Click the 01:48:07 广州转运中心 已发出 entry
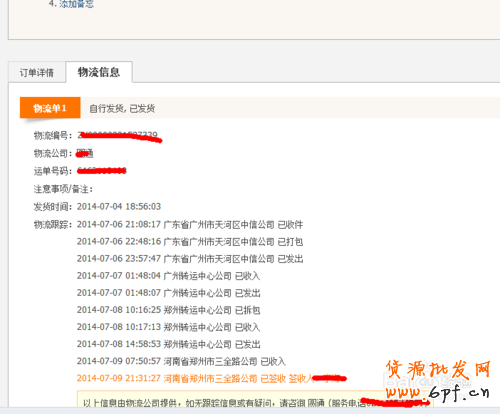 pyautogui.click(x=168, y=293)
